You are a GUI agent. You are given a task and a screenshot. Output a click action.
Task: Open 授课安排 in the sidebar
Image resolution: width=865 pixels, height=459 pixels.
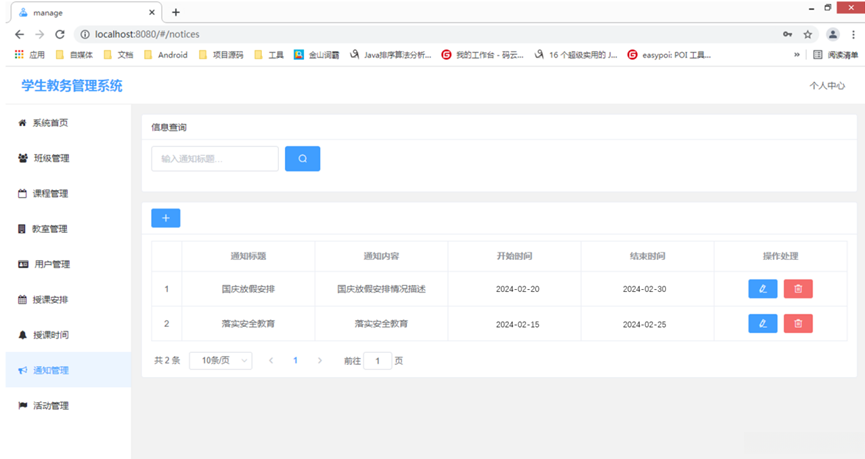68,300
